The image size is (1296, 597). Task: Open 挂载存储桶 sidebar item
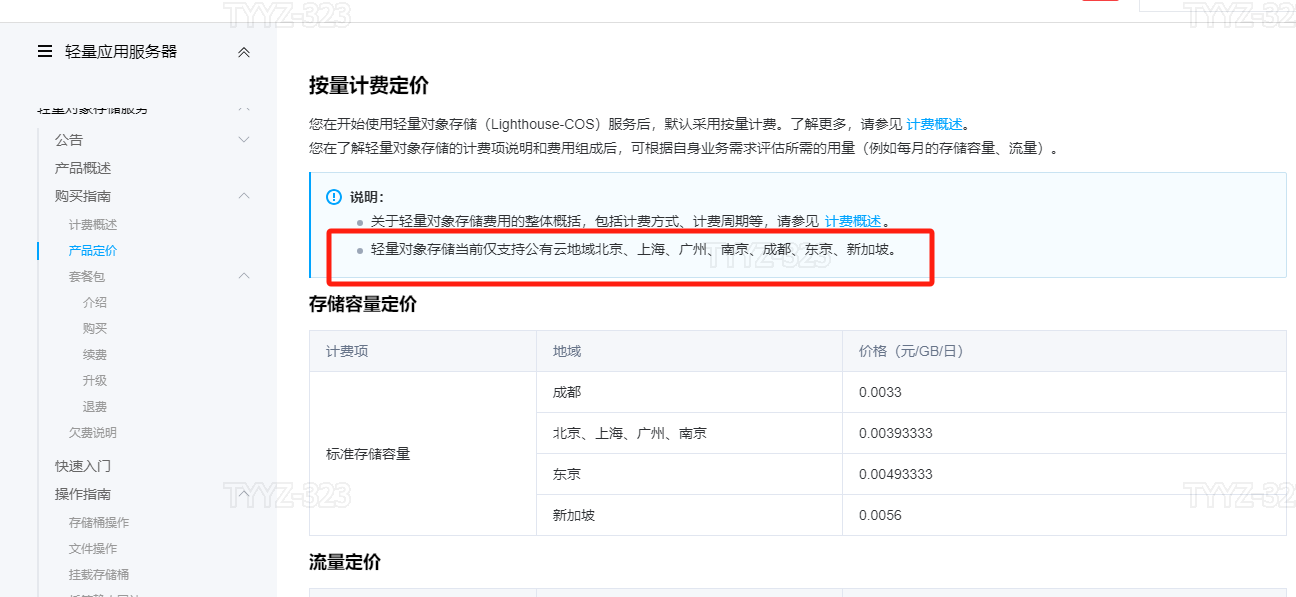pyautogui.click(x=99, y=574)
